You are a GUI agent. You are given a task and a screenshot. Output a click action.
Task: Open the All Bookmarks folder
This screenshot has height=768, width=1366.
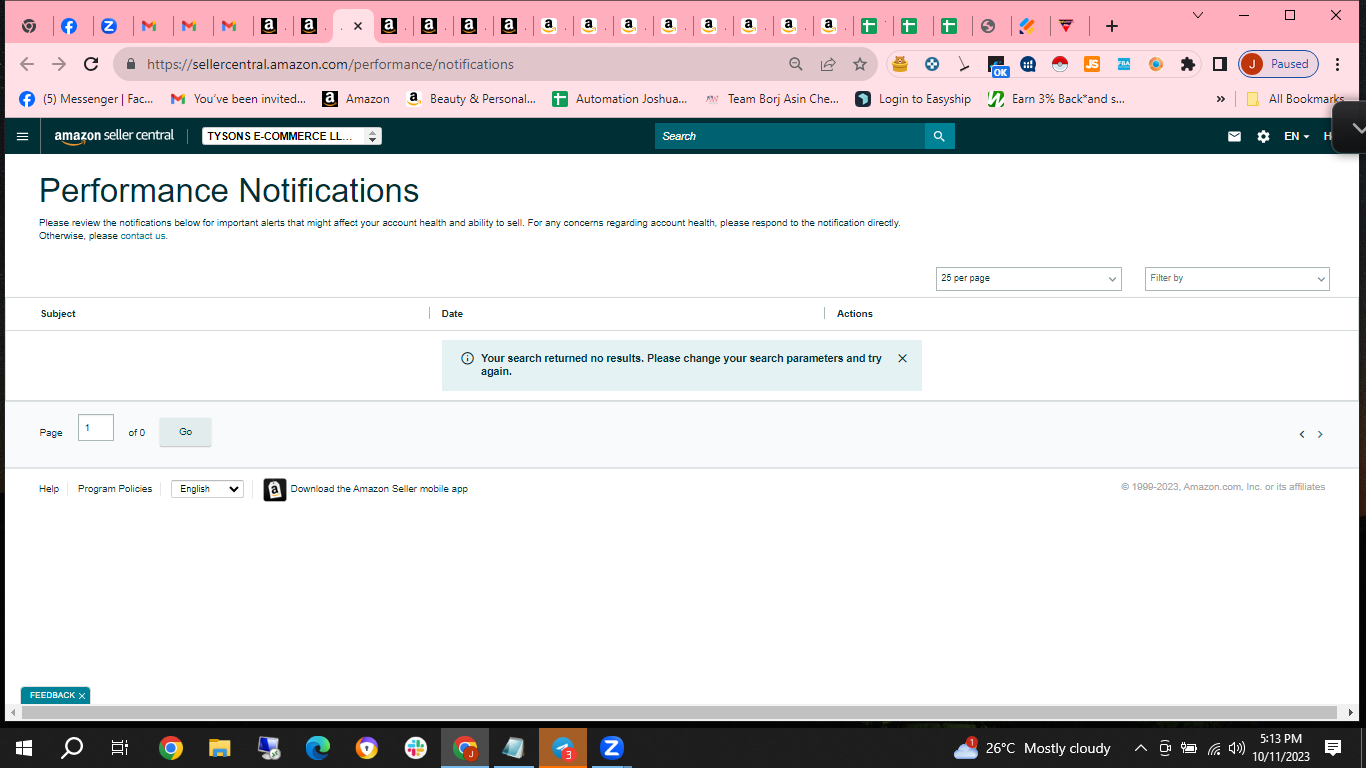[x=1294, y=99]
